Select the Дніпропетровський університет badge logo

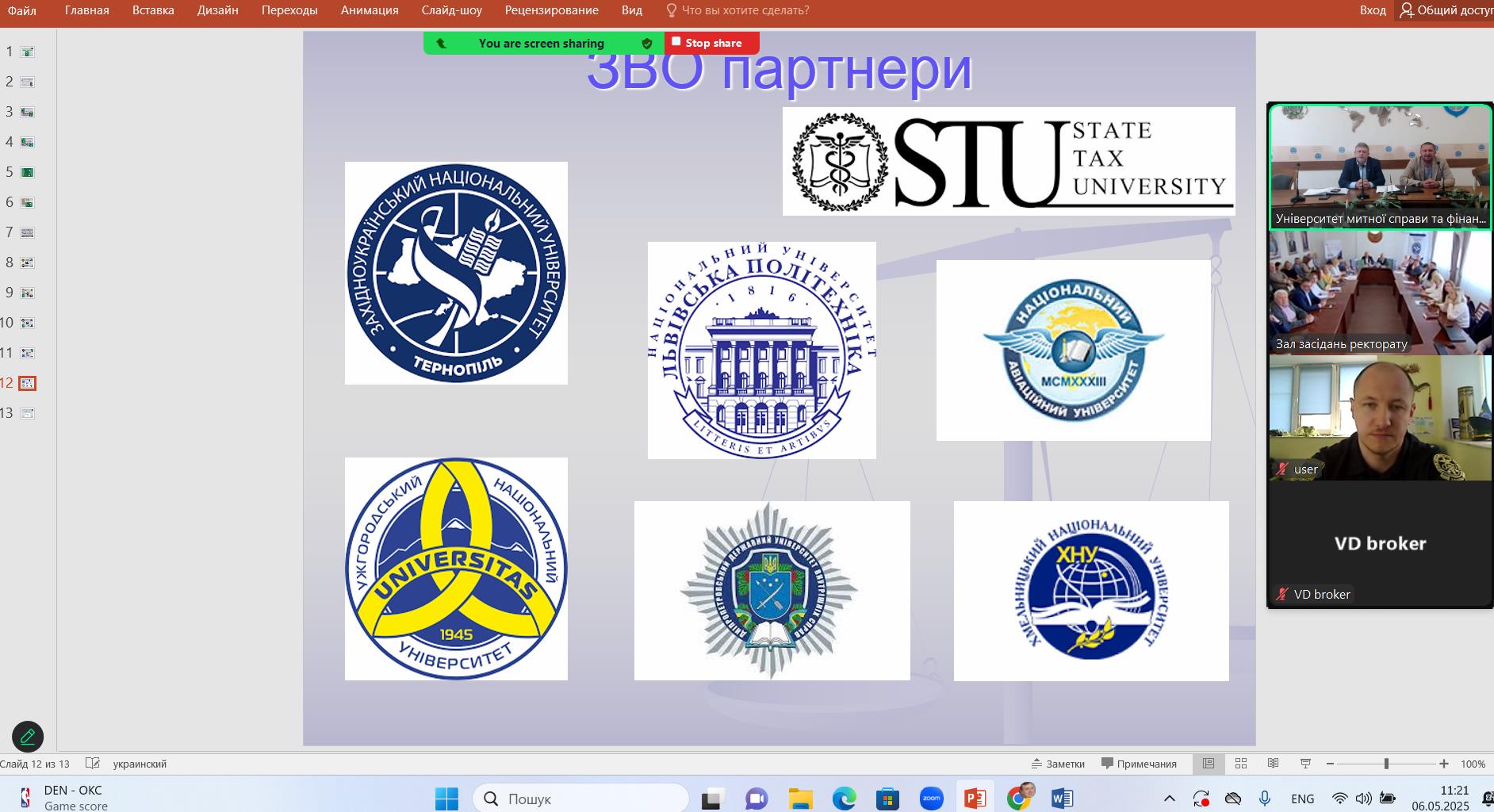[x=772, y=591]
